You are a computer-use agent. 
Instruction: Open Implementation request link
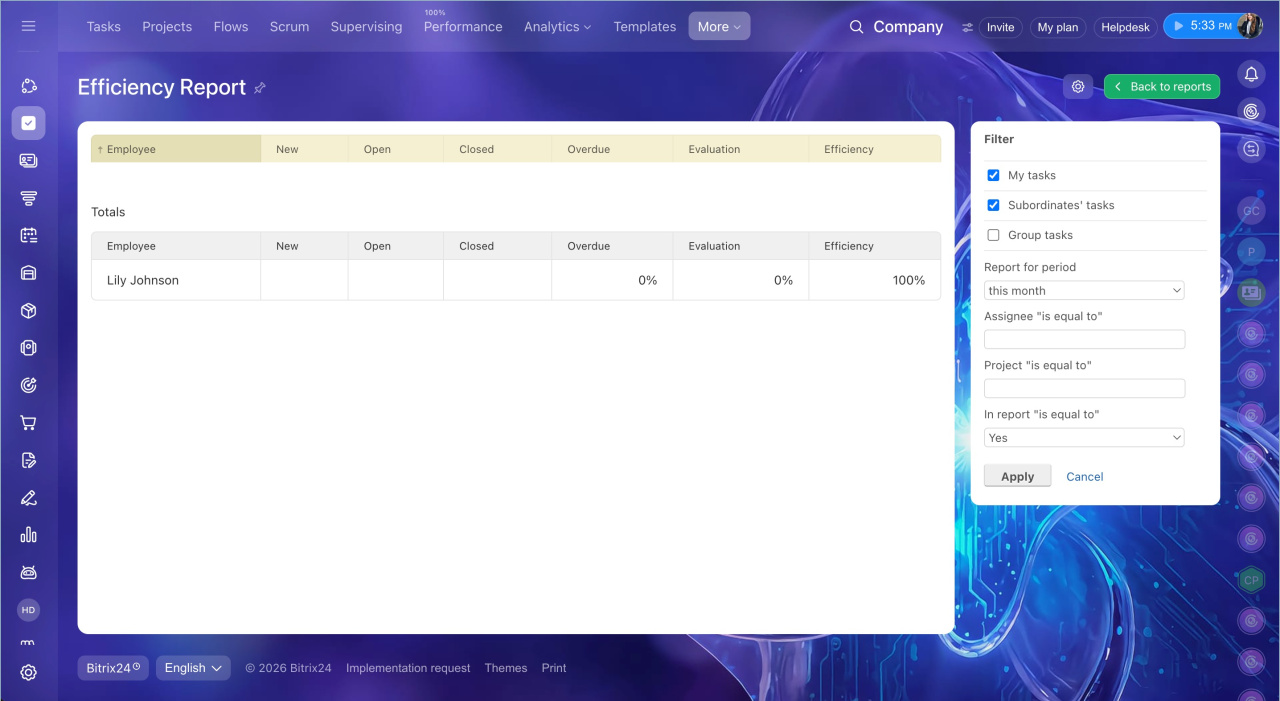click(x=408, y=668)
